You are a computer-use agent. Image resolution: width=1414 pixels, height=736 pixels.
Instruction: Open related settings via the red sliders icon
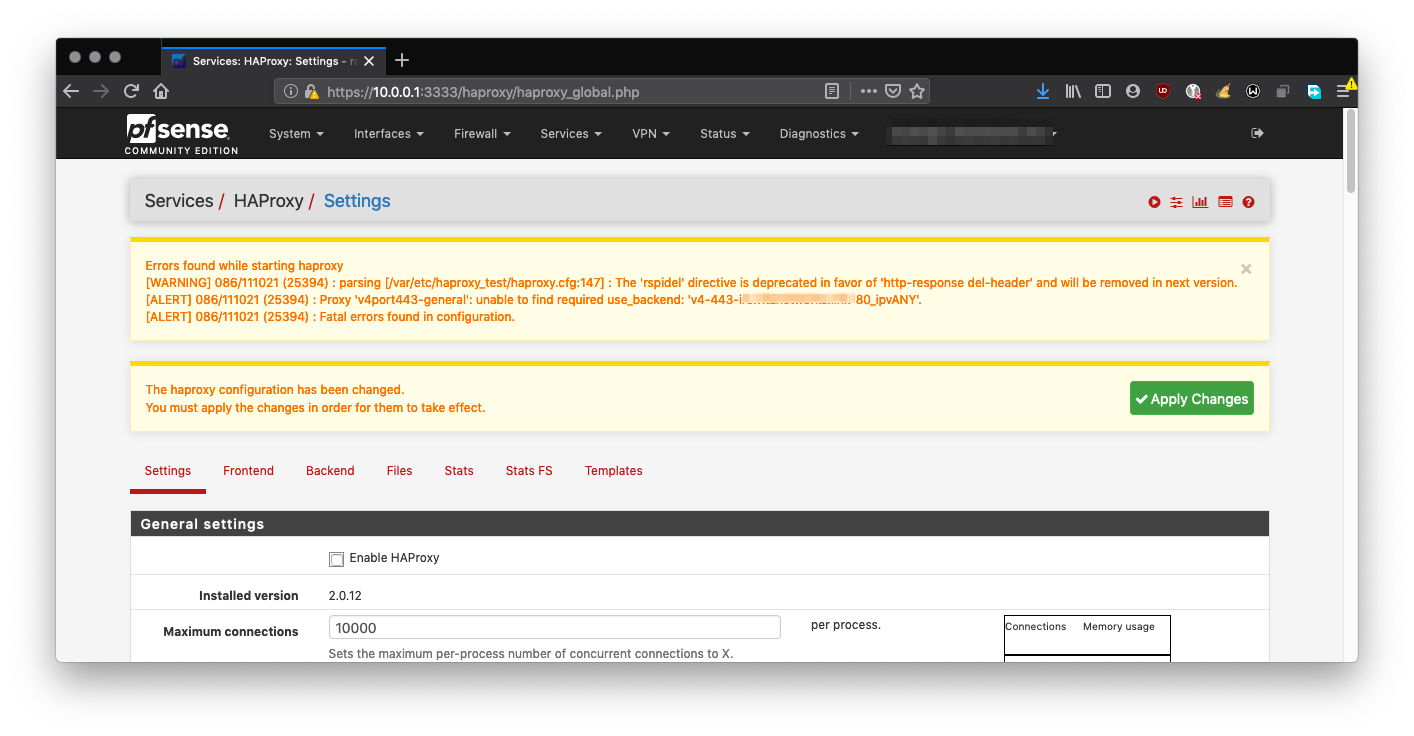click(1176, 202)
